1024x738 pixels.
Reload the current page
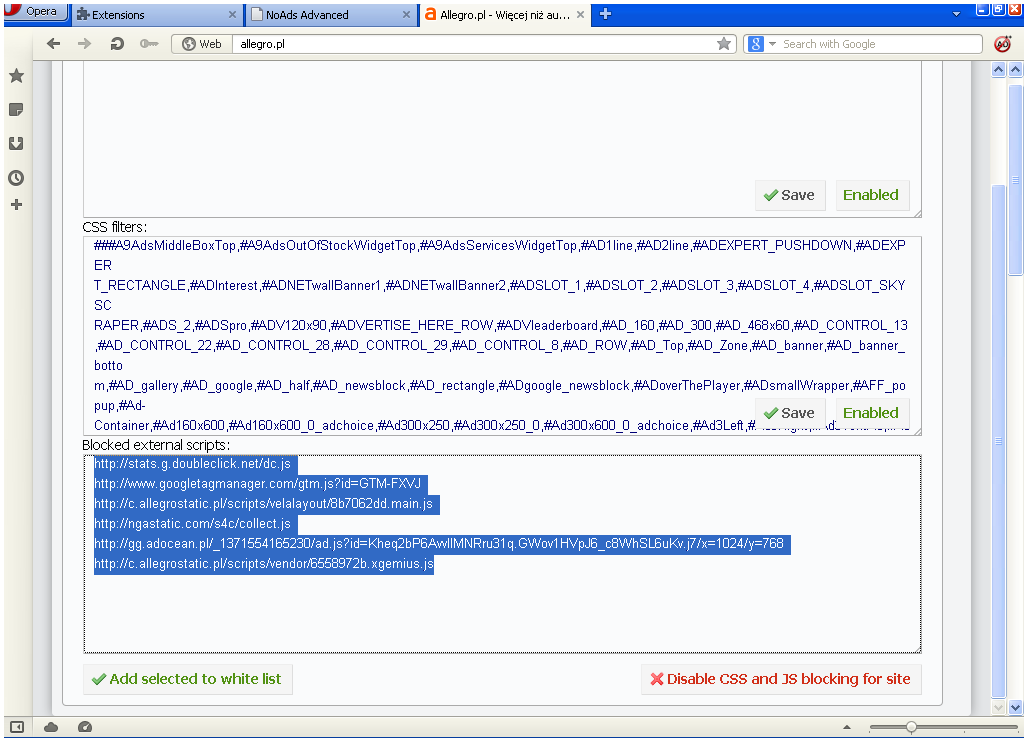point(117,44)
